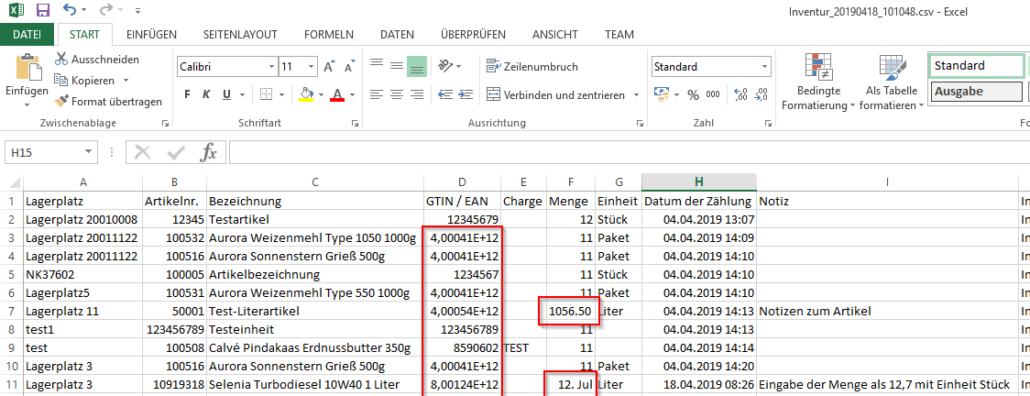
Task: Select Ausgabe cell style
Action: [x=975, y=91]
